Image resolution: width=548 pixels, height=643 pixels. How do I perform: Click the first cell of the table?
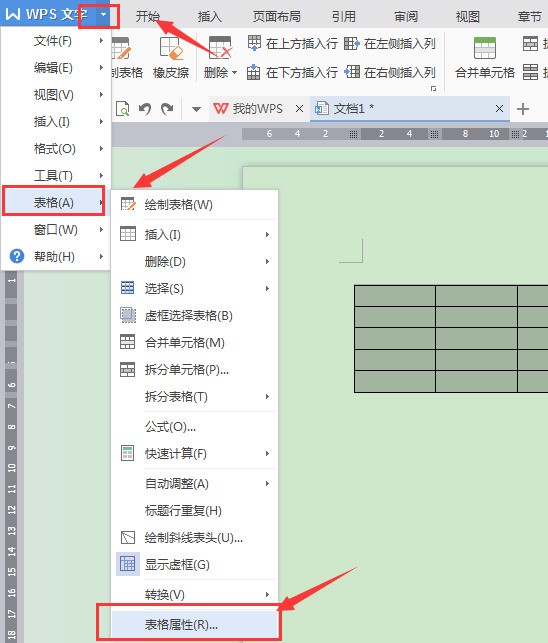coord(395,296)
